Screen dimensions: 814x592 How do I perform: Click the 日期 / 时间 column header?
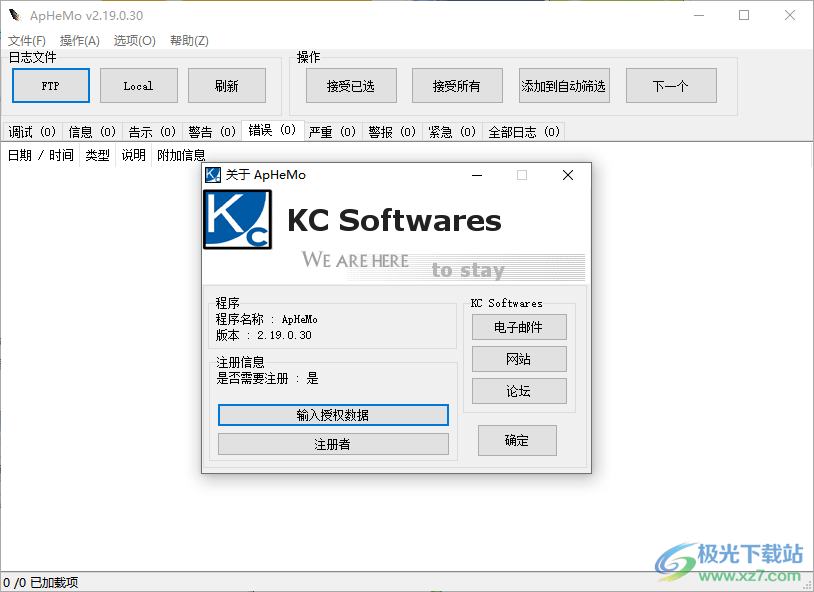tap(40, 155)
